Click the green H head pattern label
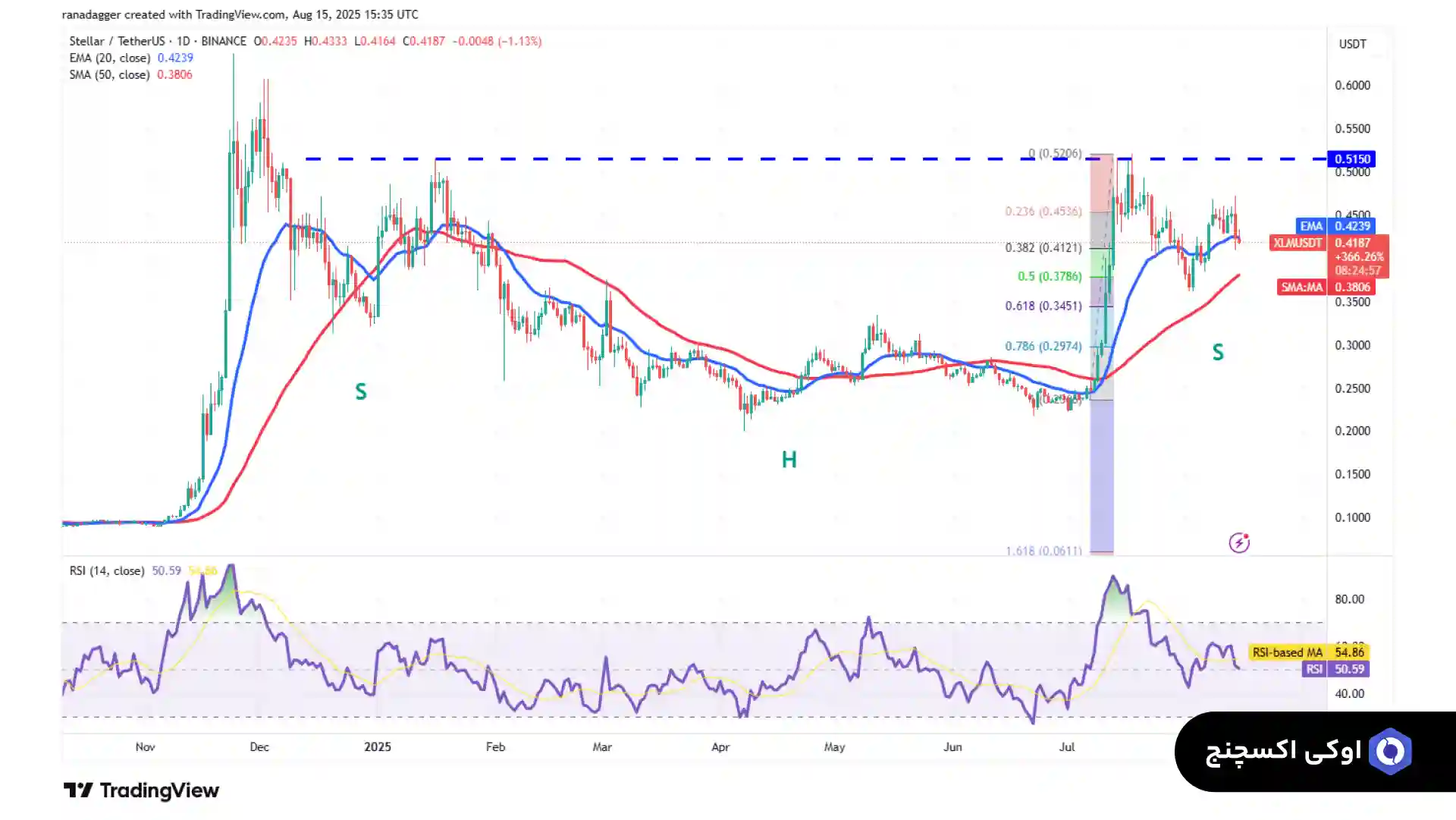The image size is (1456, 820). 789,460
